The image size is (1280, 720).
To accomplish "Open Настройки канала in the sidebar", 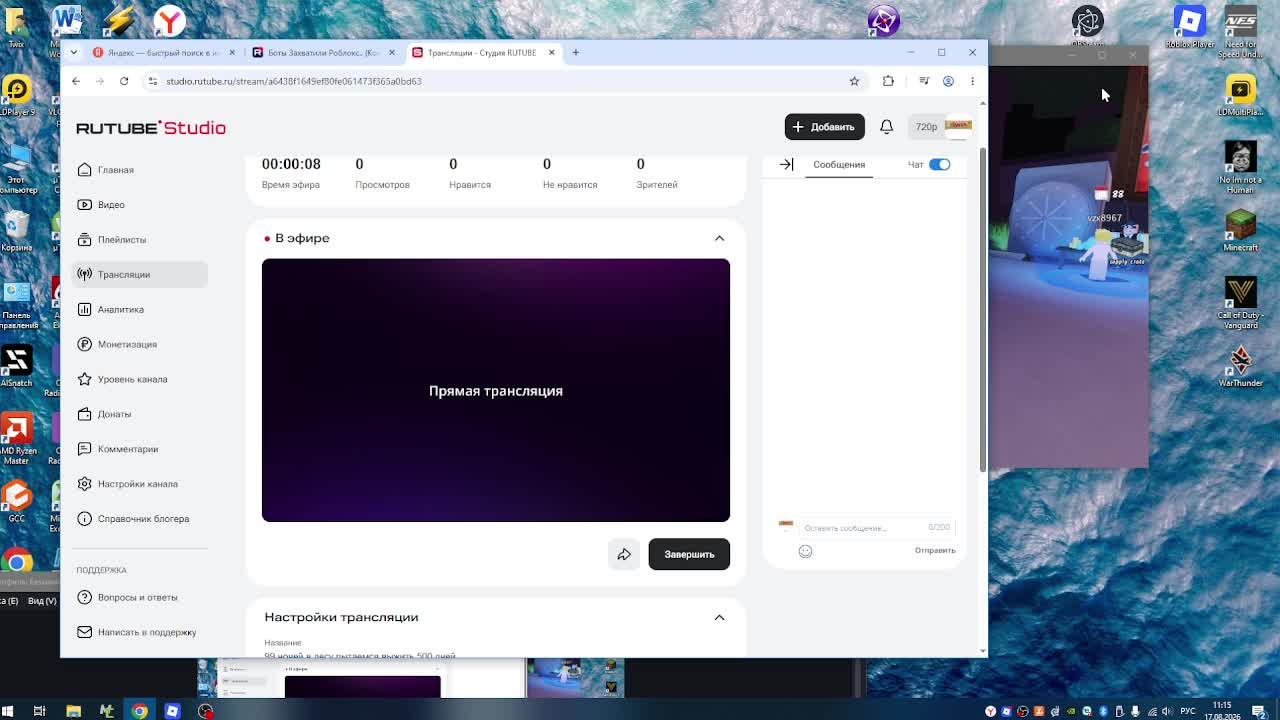I will coord(140,484).
